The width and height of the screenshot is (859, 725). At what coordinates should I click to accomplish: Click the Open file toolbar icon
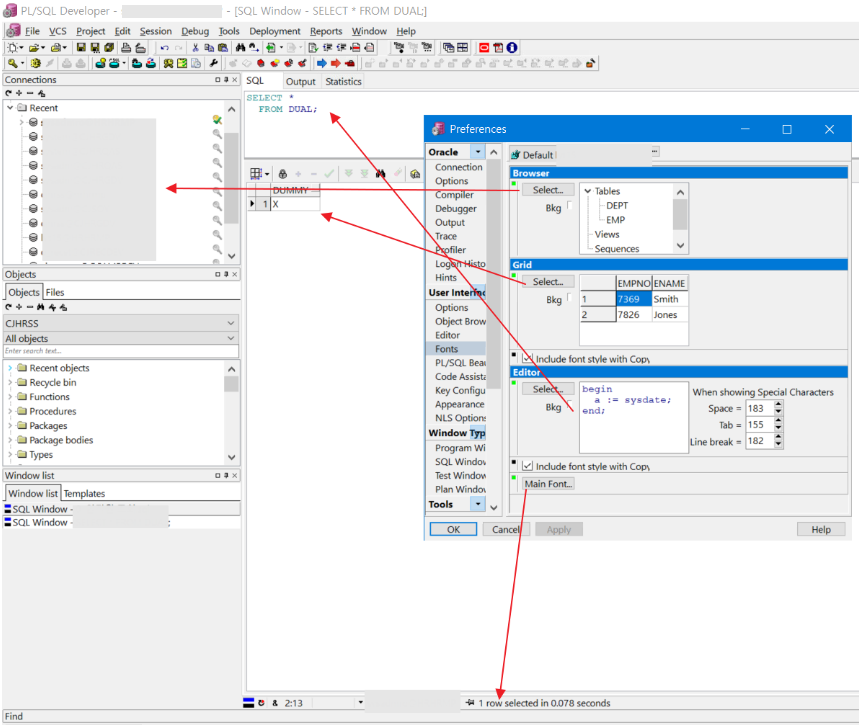[34, 48]
